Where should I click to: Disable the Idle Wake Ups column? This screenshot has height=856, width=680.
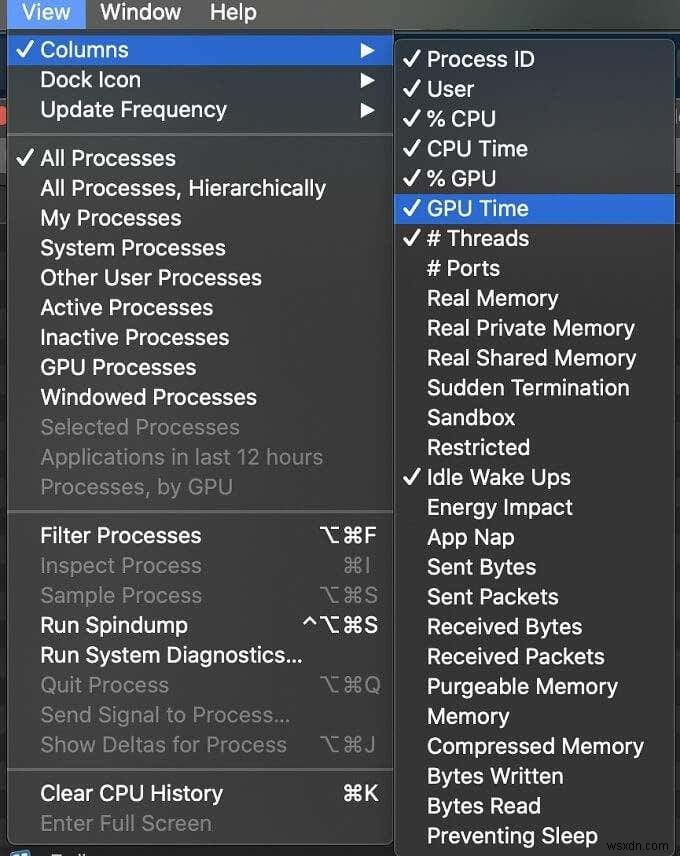(x=498, y=477)
